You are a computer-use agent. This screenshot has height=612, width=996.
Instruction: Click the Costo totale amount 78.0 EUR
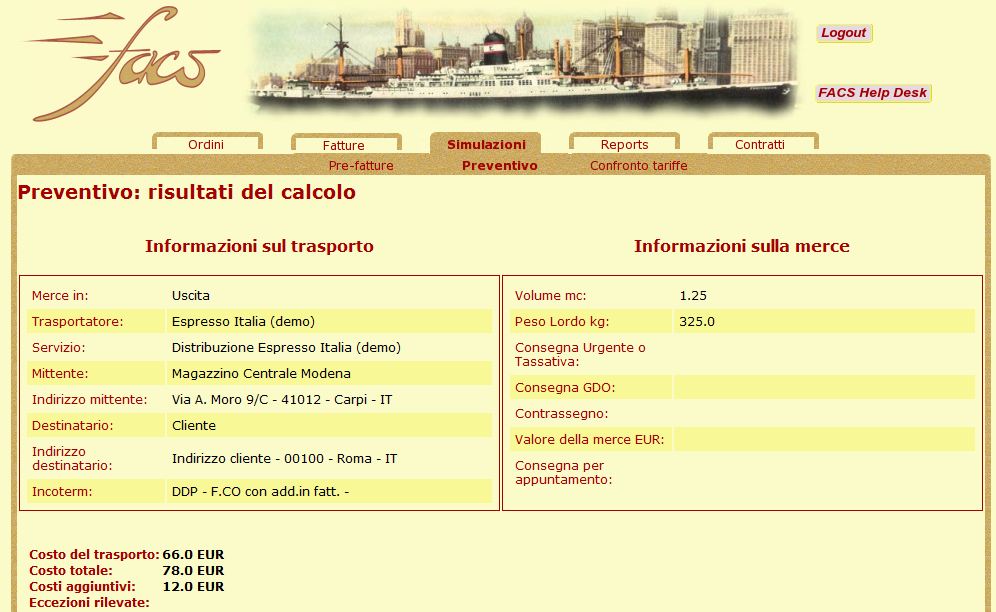click(x=193, y=571)
